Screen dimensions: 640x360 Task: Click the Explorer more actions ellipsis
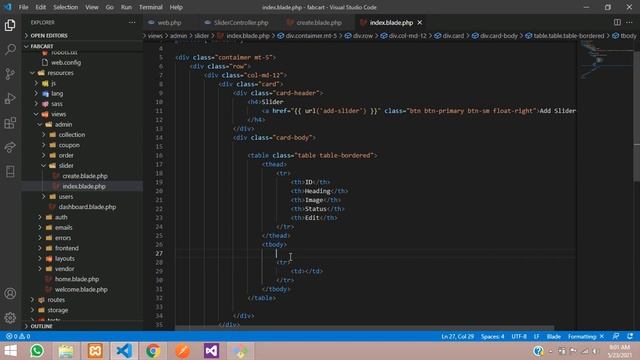[x=132, y=22]
